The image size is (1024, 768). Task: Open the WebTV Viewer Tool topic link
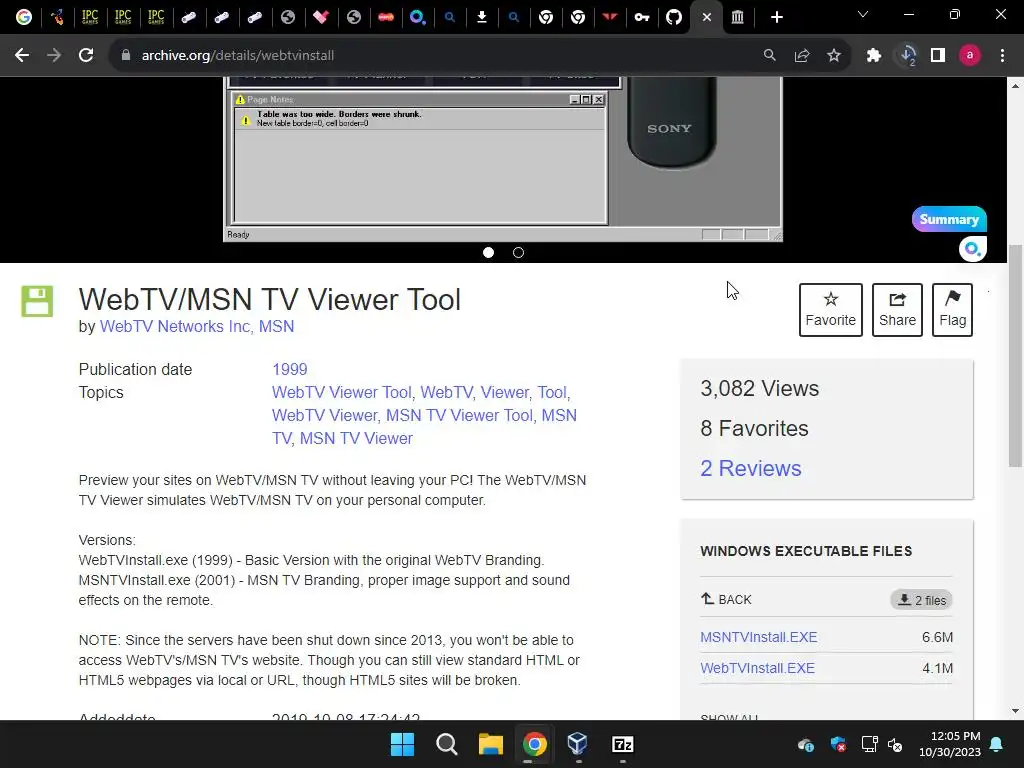click(342, 392)
